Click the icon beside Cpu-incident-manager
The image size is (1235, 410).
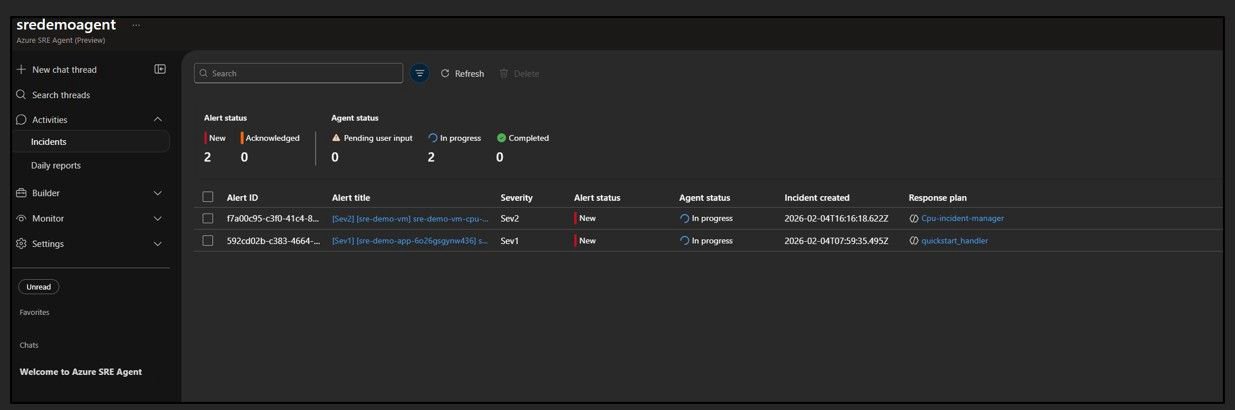914,218
